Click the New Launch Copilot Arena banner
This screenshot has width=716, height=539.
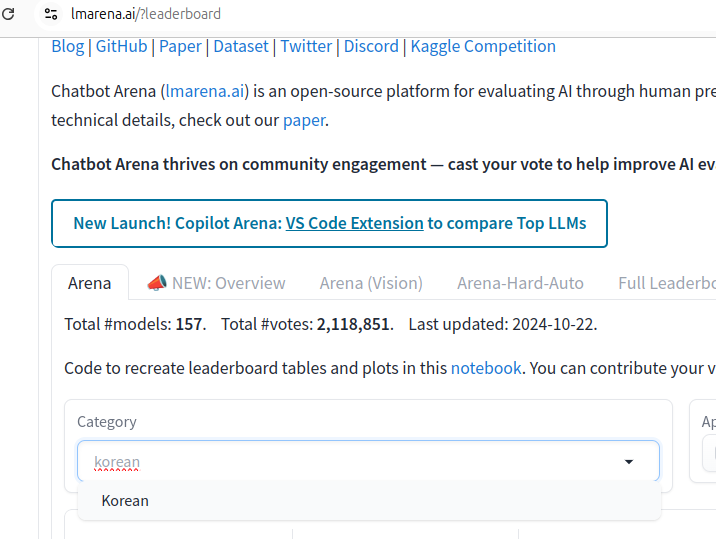329,223
